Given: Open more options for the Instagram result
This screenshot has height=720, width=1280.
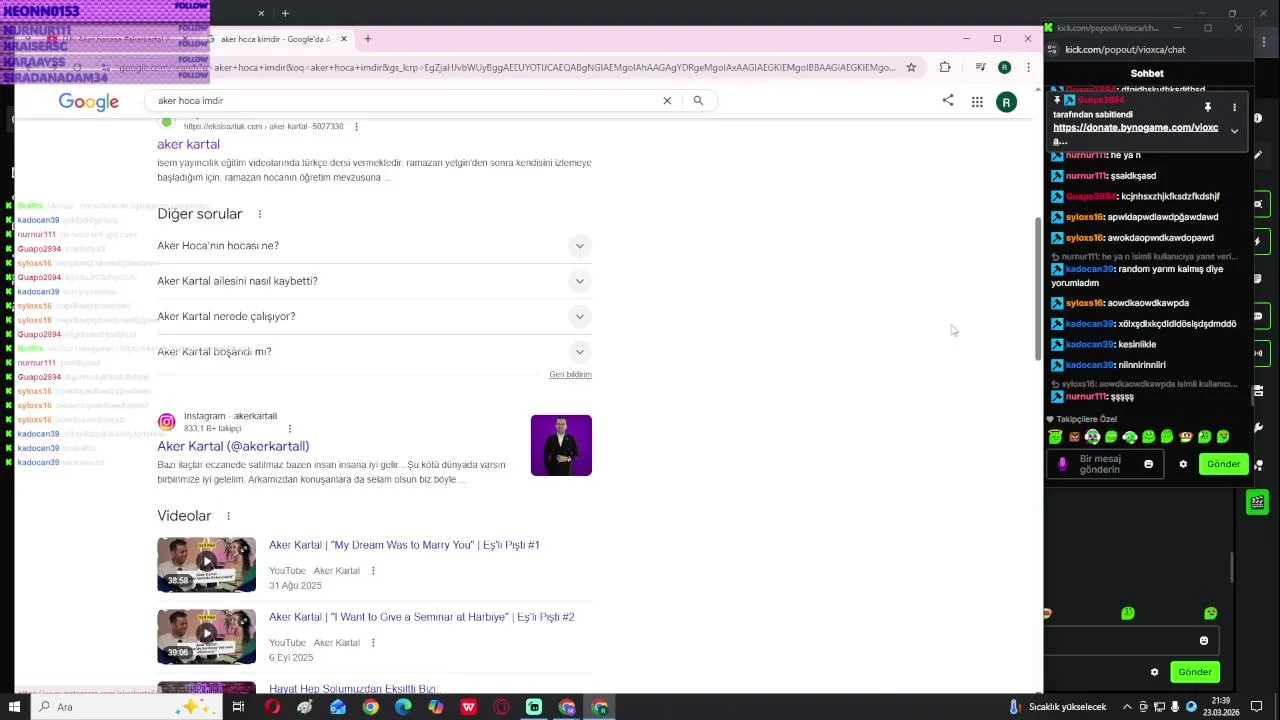Looking at the screenshot, I should 290,428.
